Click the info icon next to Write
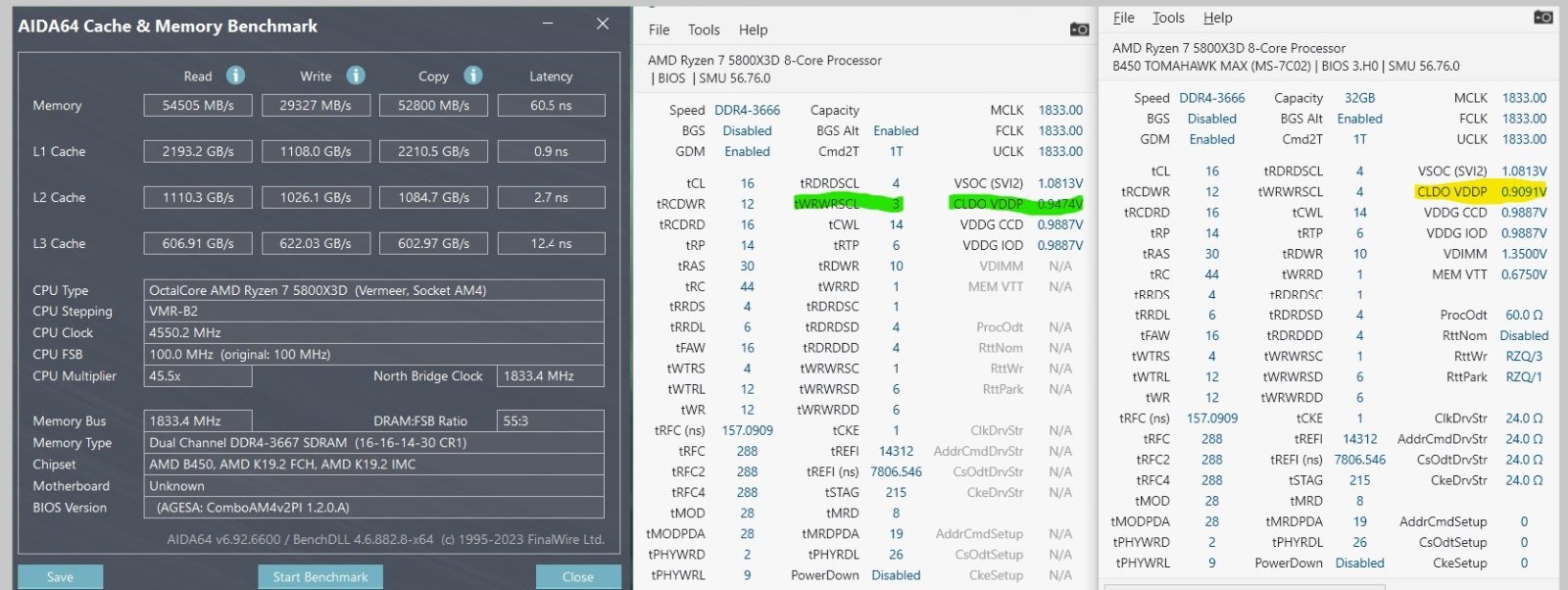The width and height of the screenshot is (1568, 590). 356,75
